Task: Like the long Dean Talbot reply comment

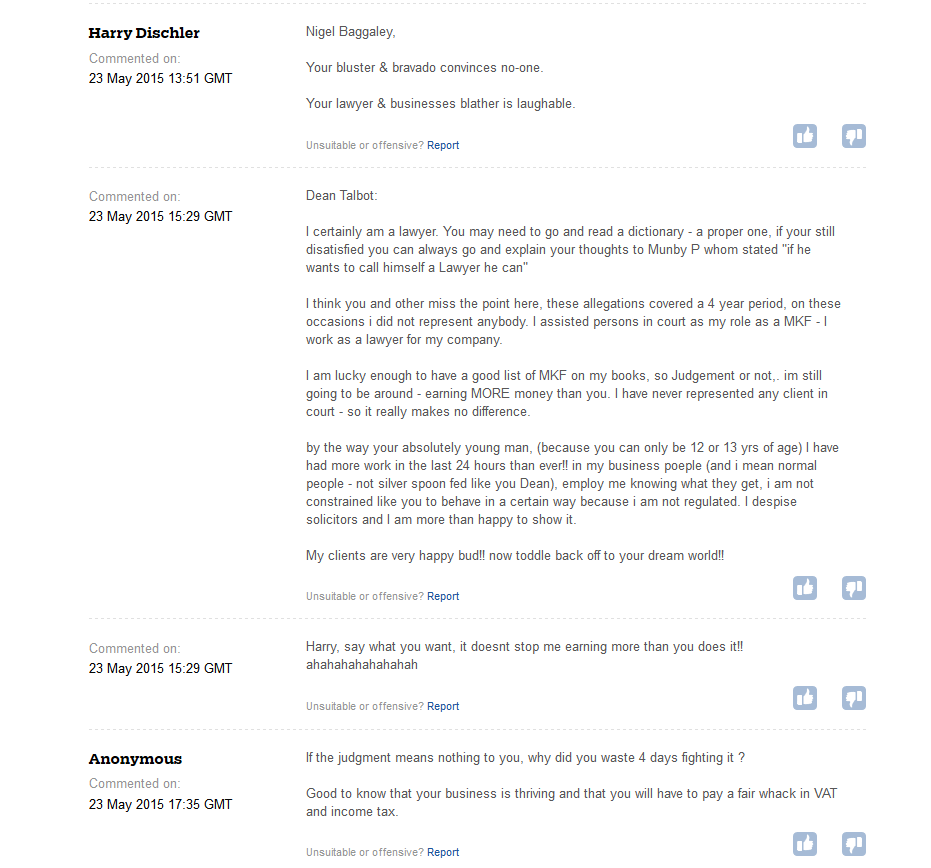Action: [x=805, y=588]
